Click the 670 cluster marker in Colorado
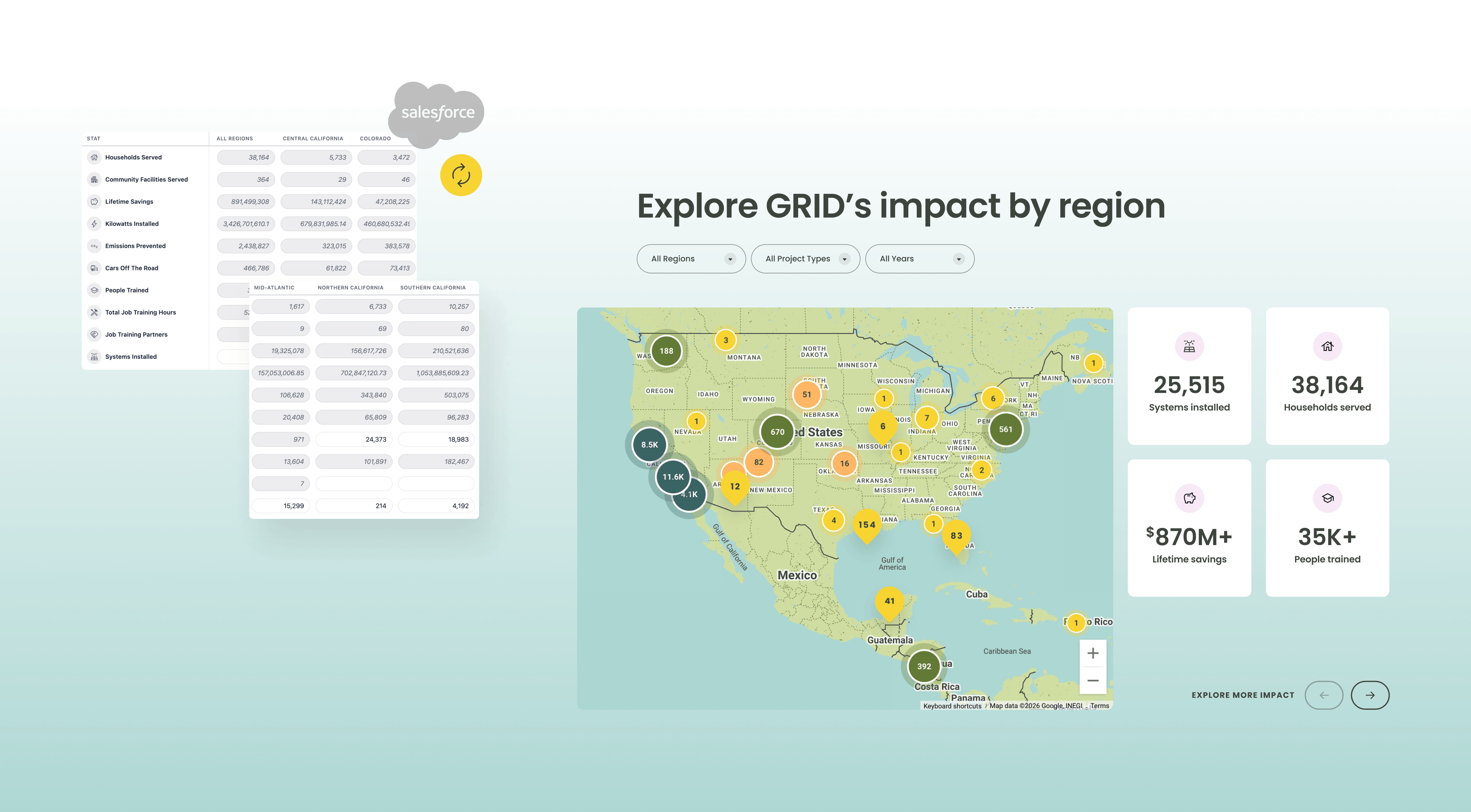The width and height of the screenshot is (1471, 812). coord(777,432)
